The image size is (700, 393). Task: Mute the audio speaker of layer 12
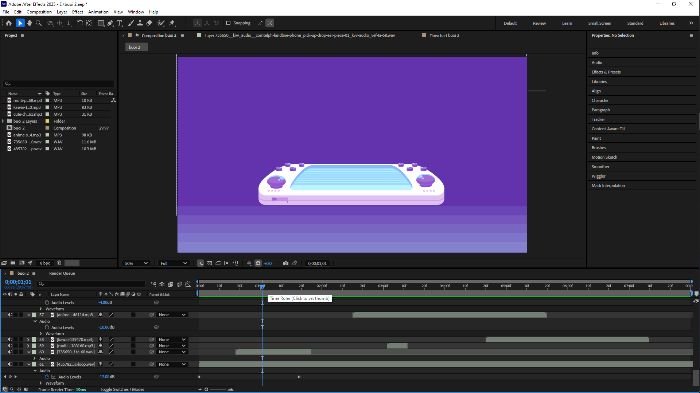pyautogui.click(x=9, y=315)
